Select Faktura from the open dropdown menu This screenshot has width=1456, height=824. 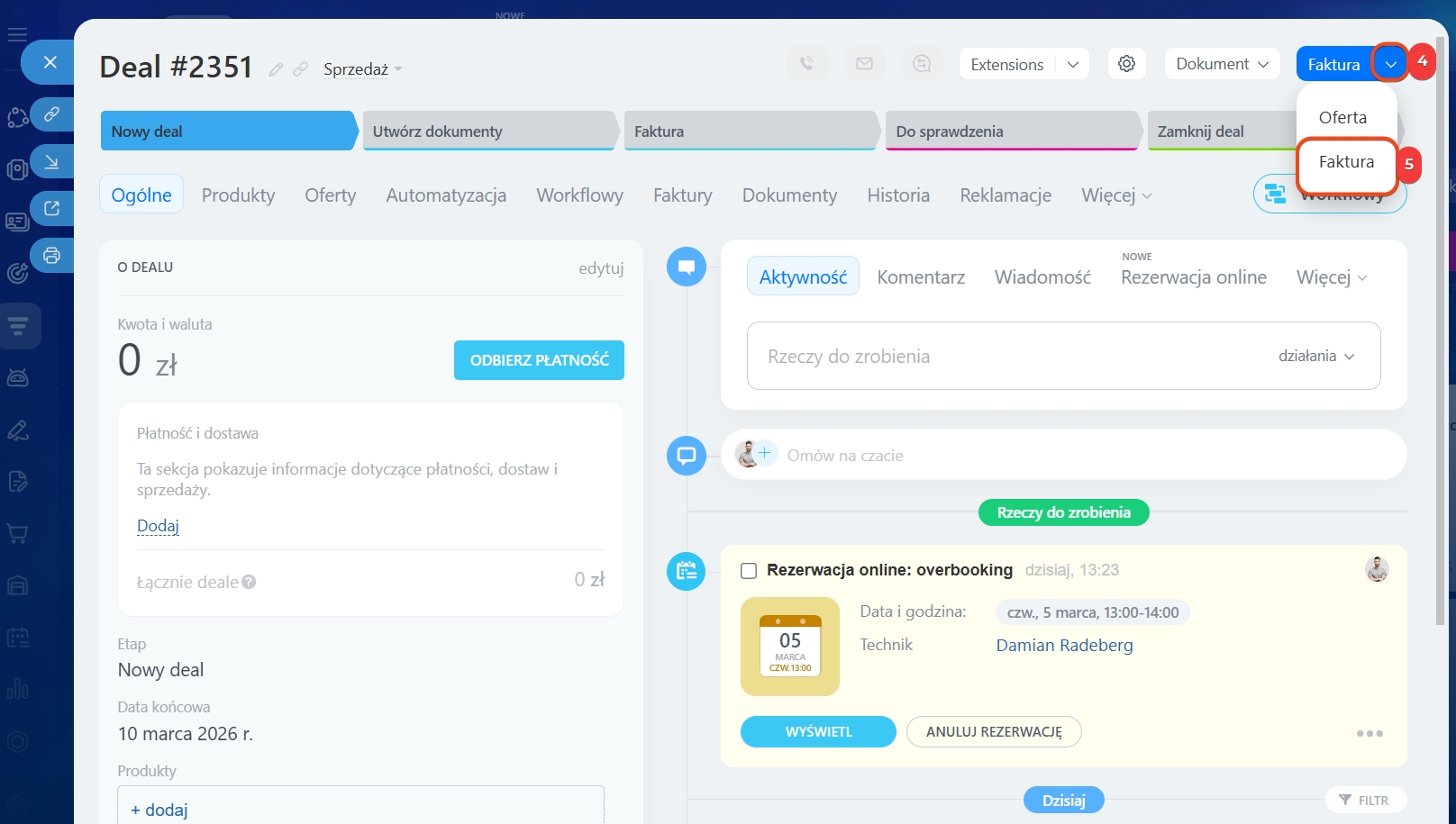click(x=1346, y=162)
